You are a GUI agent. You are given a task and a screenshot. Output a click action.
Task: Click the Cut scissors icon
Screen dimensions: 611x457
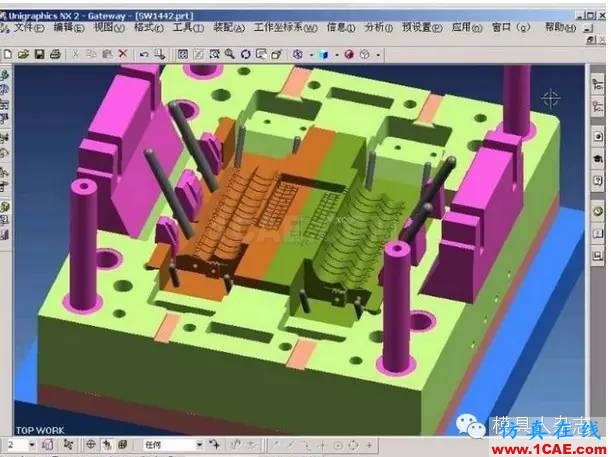(76, 54)
